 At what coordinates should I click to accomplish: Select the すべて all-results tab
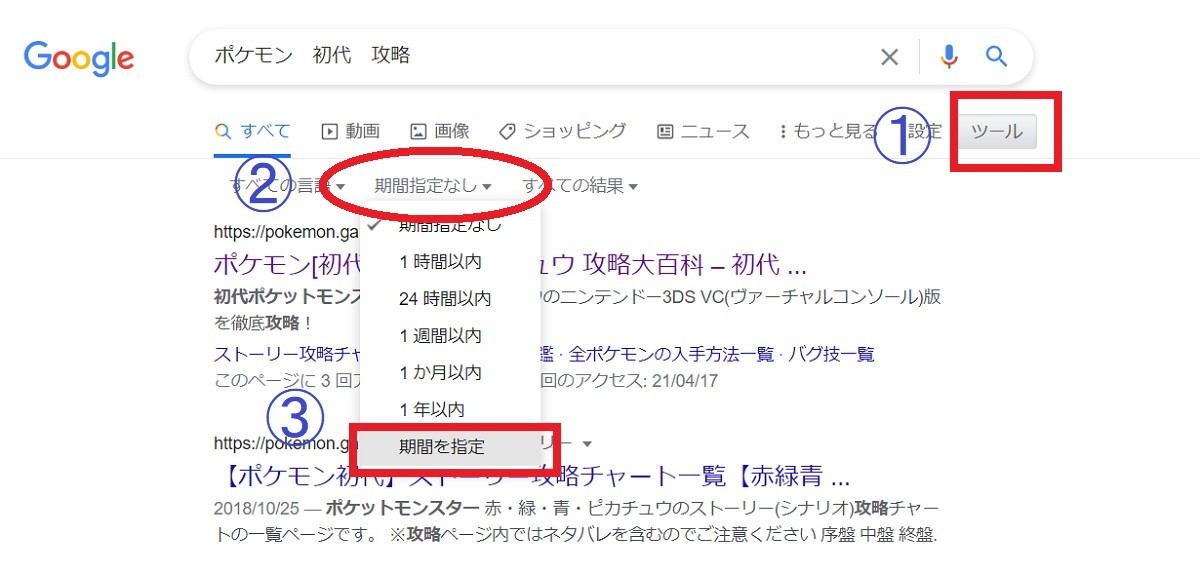pyautogui.click(x=252, y=131)
